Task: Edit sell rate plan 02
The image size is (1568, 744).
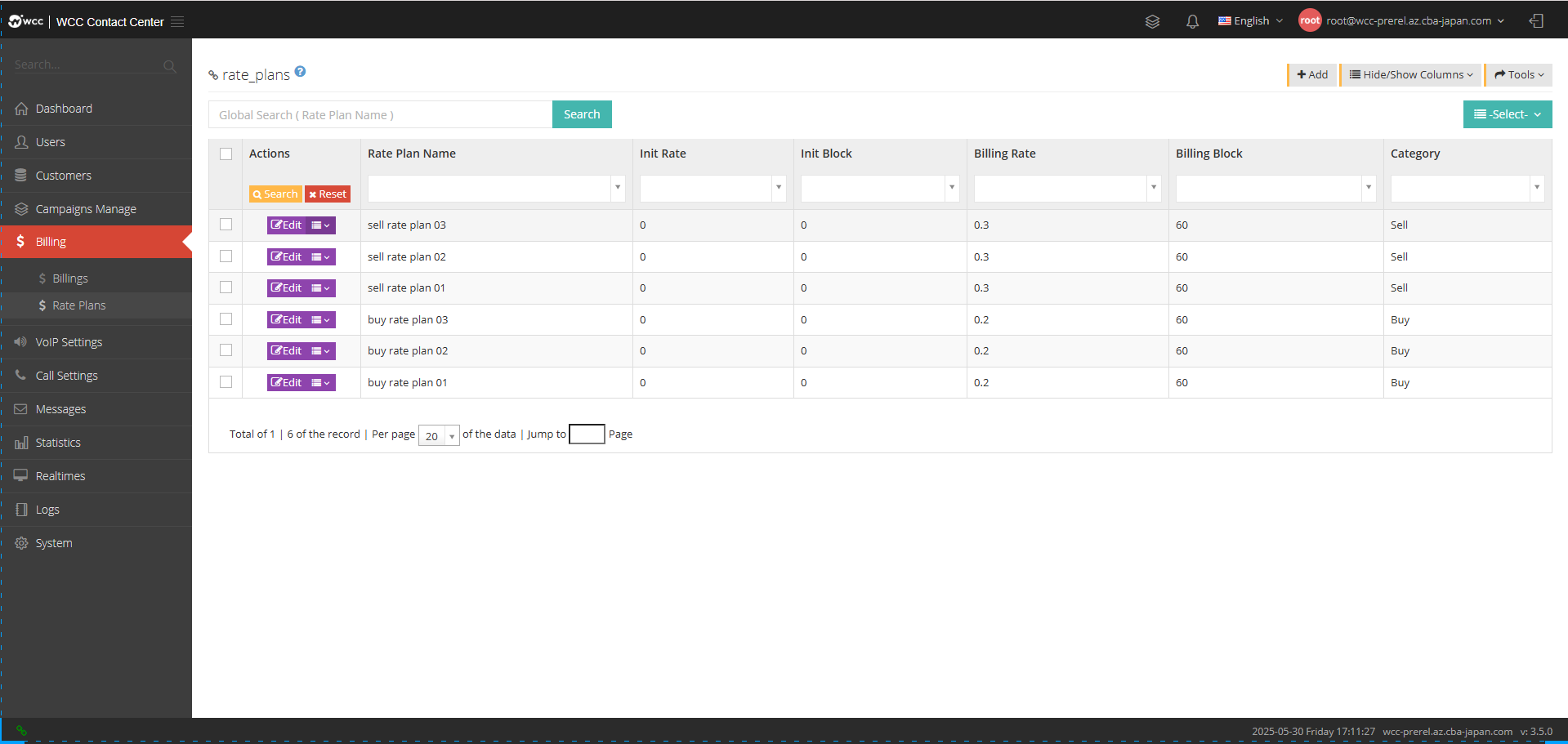Action: pyautogui.click(x=287, y=257)
